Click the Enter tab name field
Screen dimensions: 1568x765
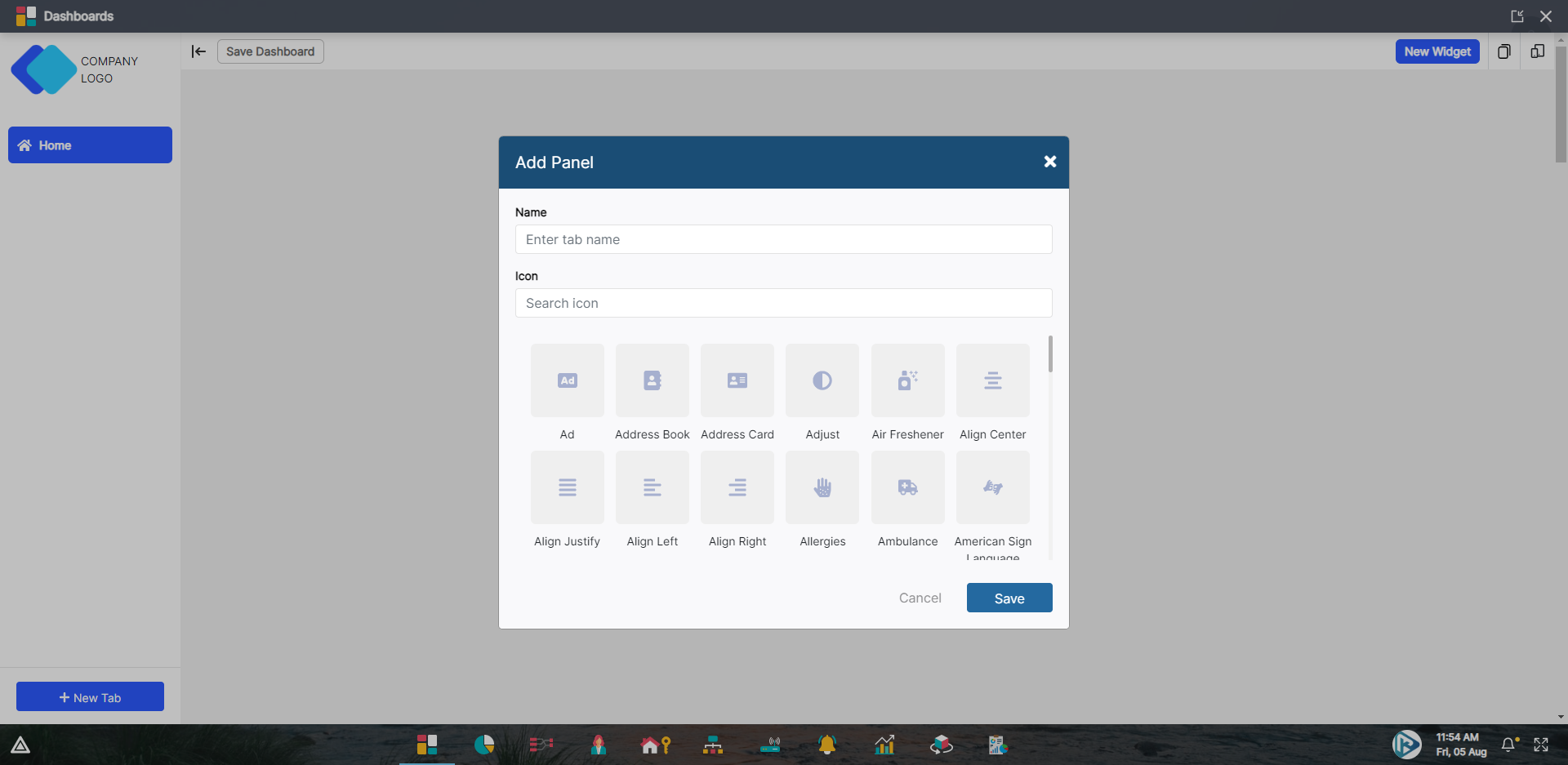pos(783,239)
